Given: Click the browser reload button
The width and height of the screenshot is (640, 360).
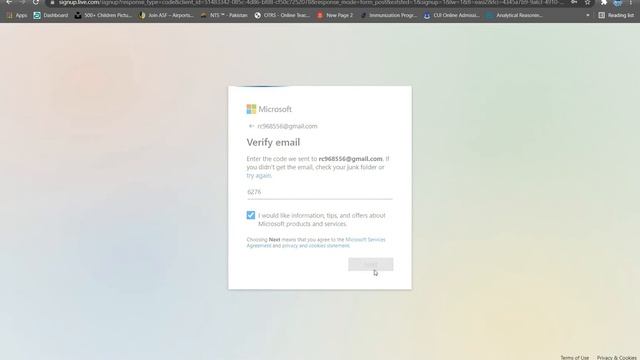Looking at the screenshot, I should [x=36, y=2].
